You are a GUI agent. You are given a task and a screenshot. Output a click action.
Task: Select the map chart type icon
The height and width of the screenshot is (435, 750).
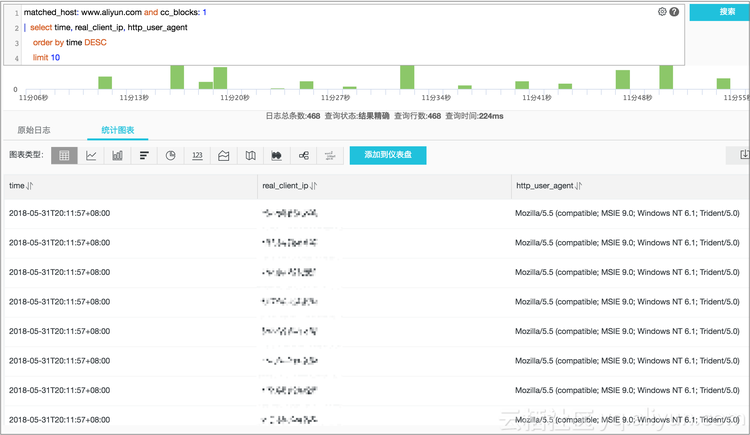pos(250,156)
